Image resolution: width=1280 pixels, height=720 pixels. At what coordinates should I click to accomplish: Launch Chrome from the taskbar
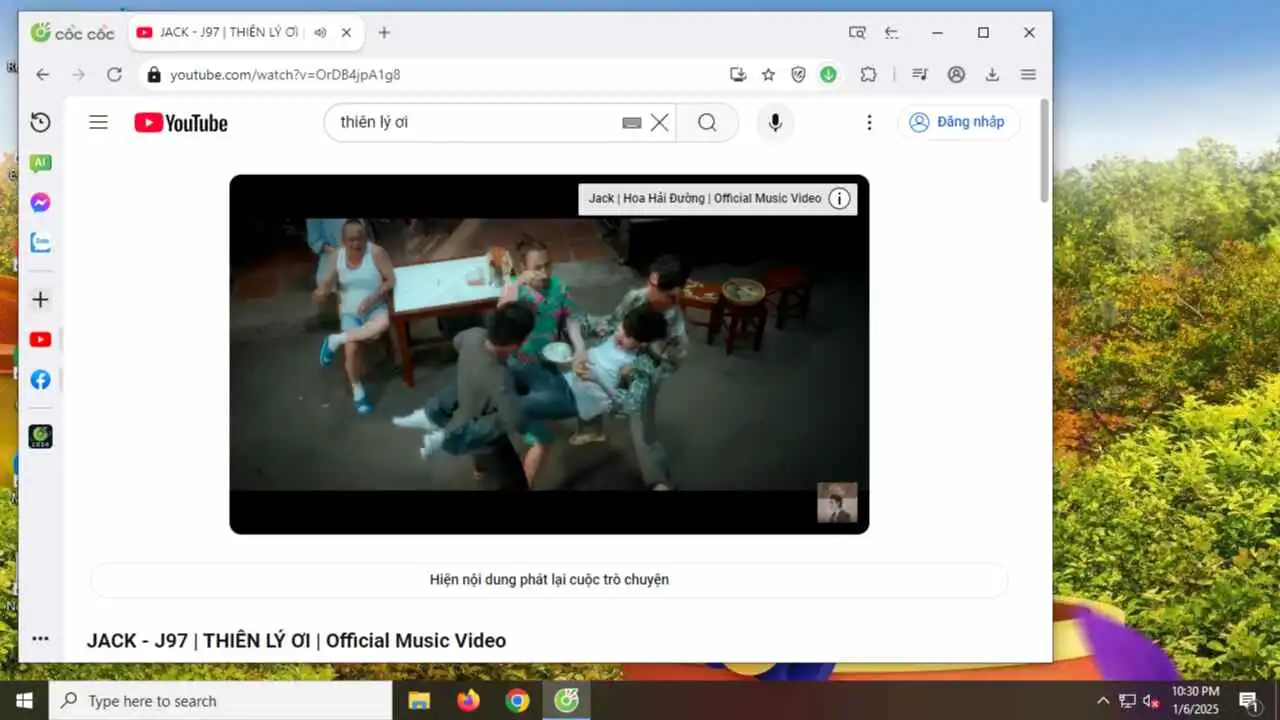pyautogui.click(x=517, y=700)
